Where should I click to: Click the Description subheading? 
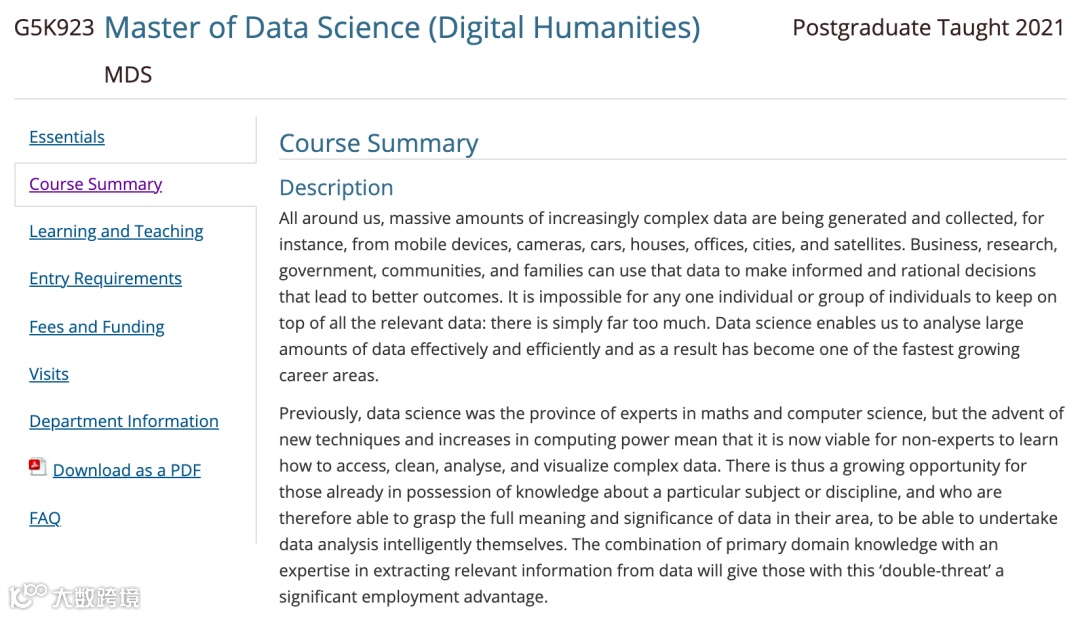[x=336, y=188]
